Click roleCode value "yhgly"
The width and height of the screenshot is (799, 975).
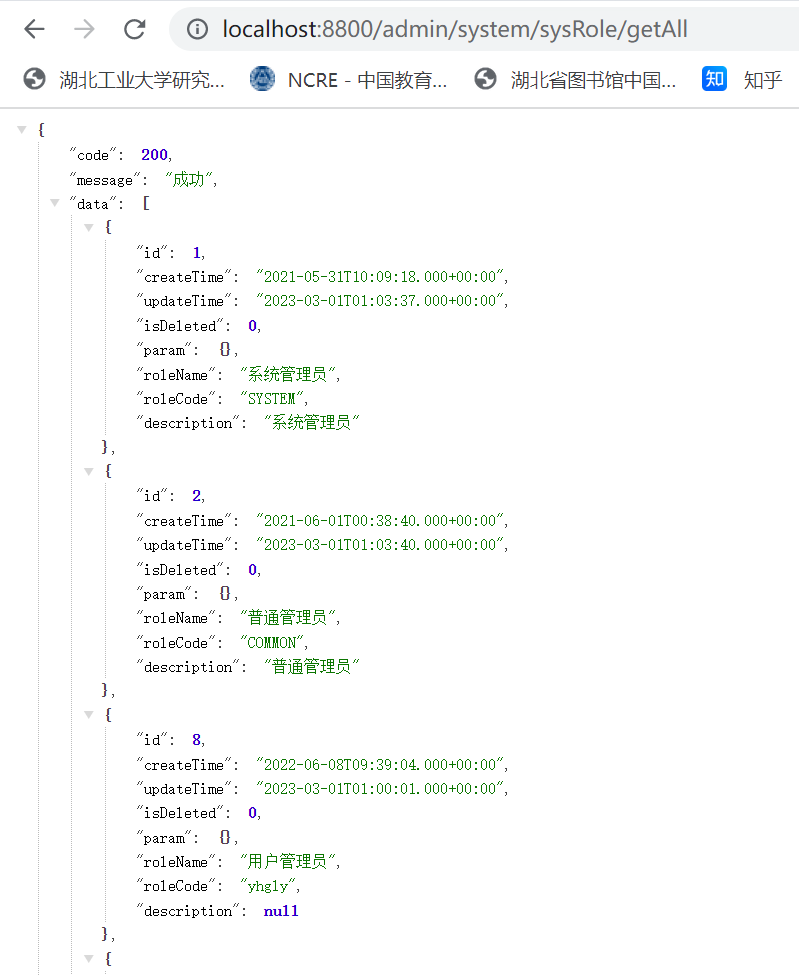[268, 886]
